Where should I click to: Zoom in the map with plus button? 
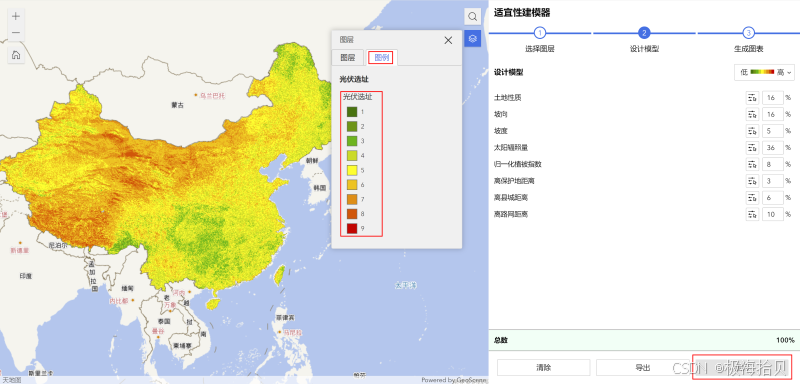pos(16,16)
